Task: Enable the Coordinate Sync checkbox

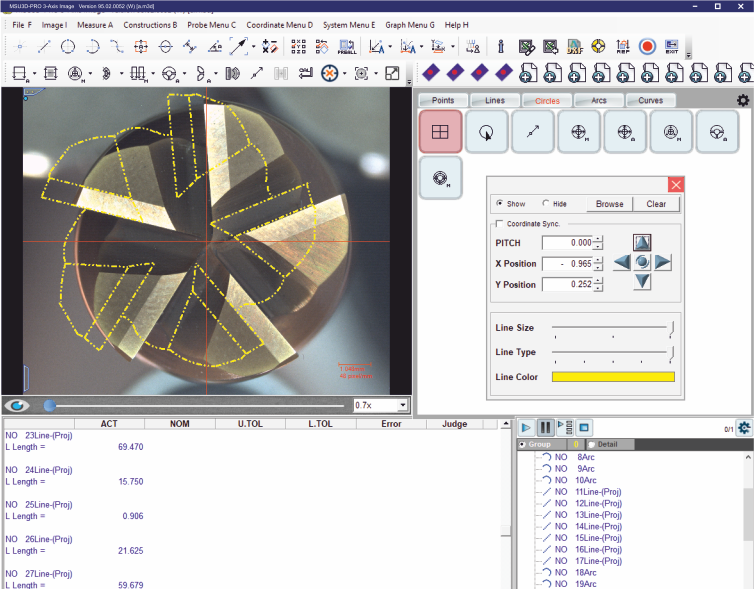Action: click(500, 224)
